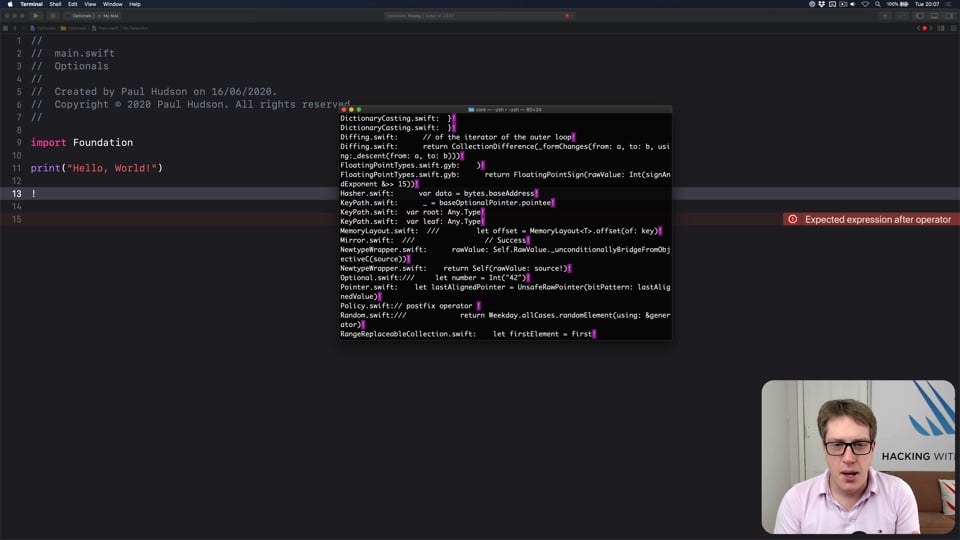Click line number 13 in the gutter
The image size is (960, 540).
(x=16, y=193)
